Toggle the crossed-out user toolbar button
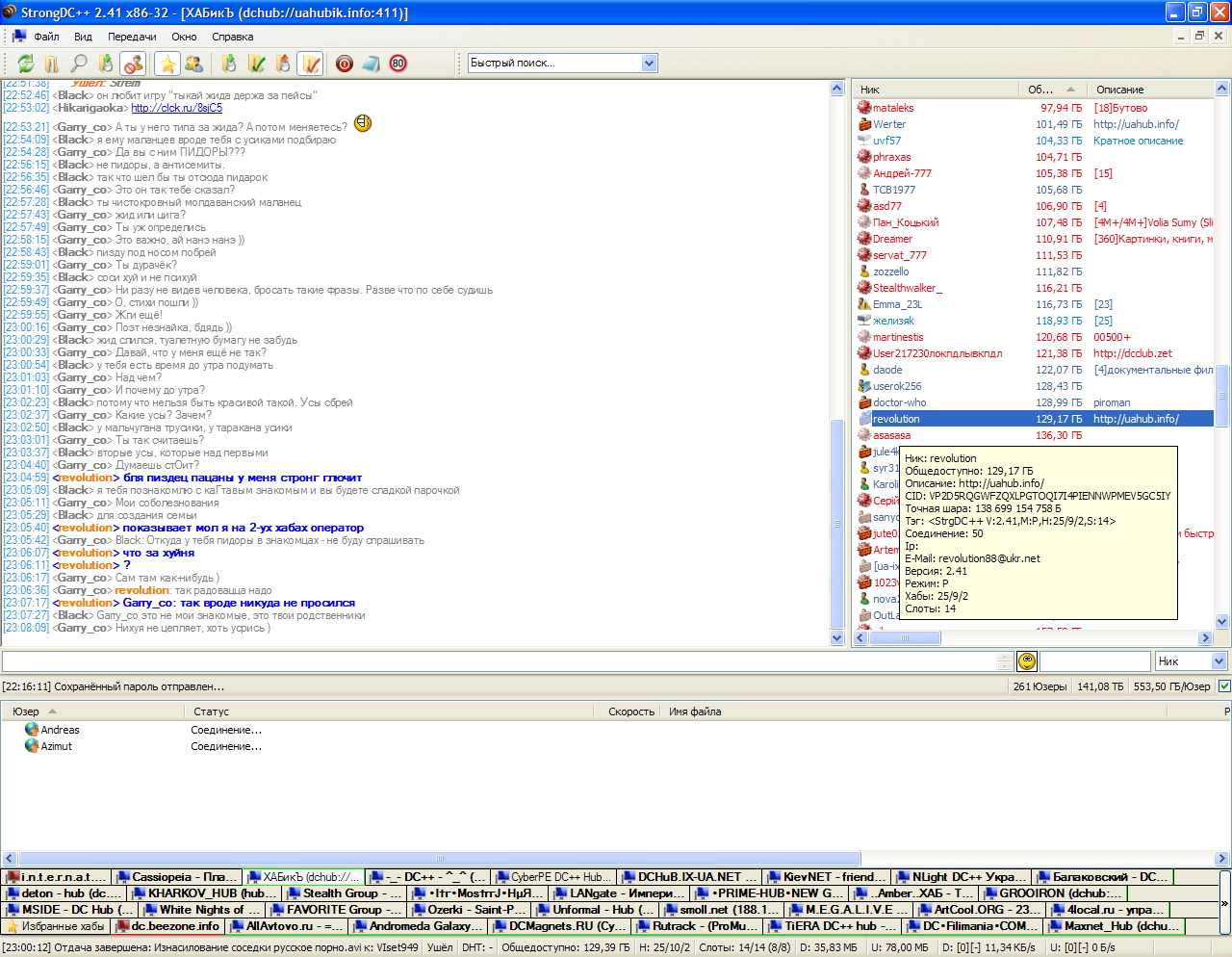 coord(133,64)
